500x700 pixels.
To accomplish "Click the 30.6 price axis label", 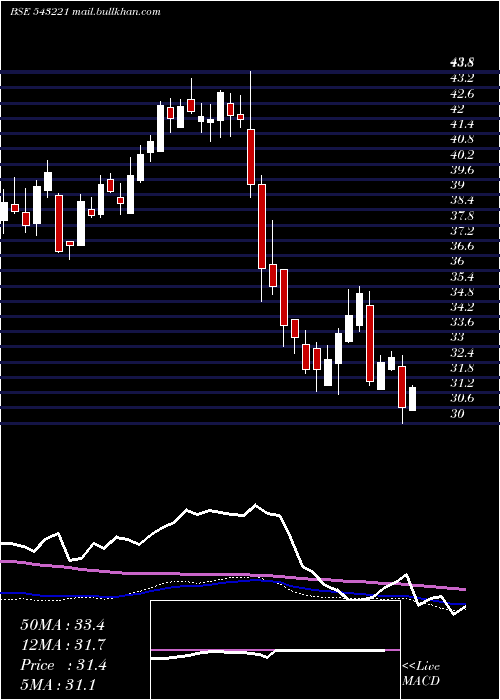I will click(x=462, y=399).
